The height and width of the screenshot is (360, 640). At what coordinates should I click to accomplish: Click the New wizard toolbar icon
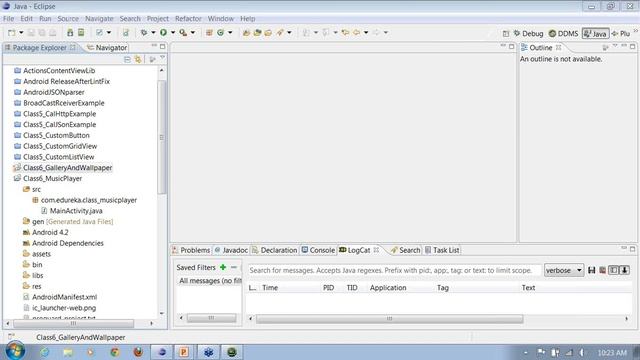point(11,33)
